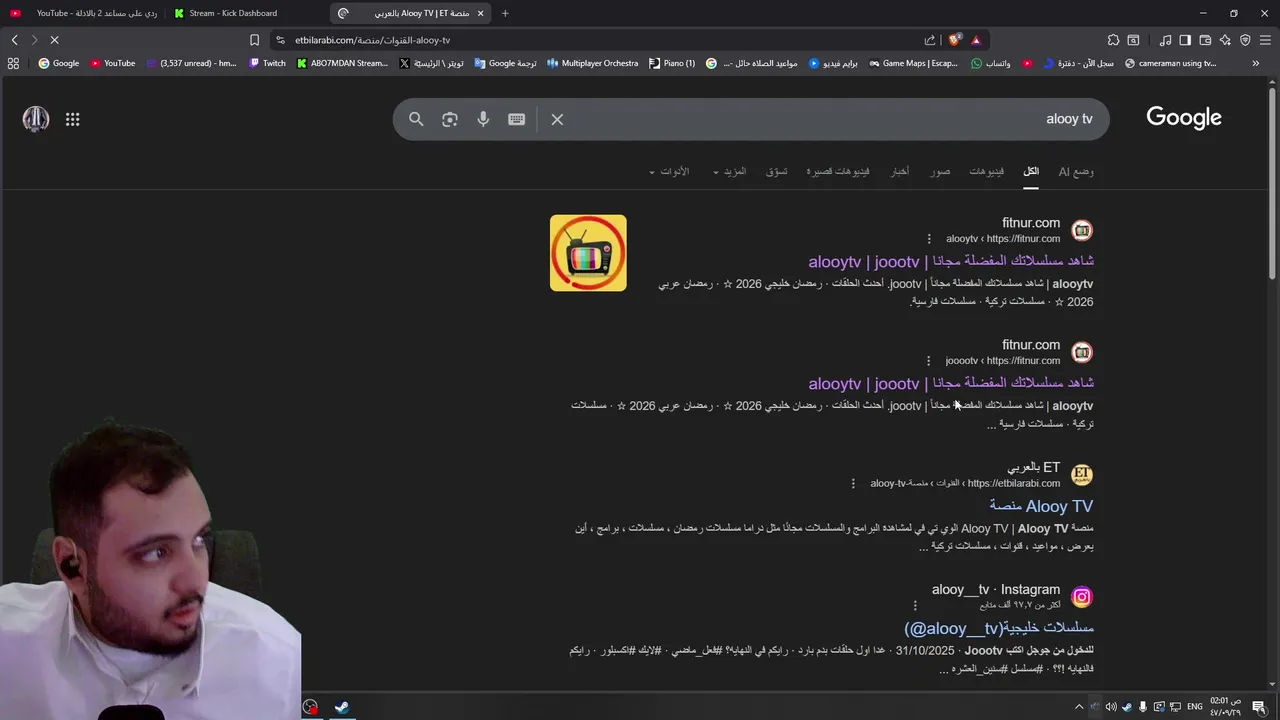Click the Instagram favicon in results
This screenshot has width=1280, height=720.
pos(1082,597)
